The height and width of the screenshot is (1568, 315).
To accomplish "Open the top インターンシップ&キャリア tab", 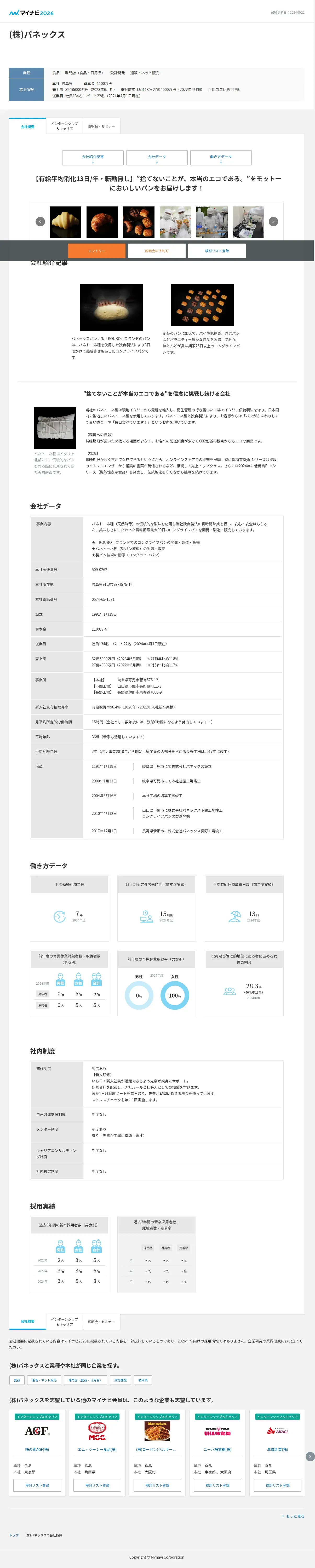I will coord(65,126).
